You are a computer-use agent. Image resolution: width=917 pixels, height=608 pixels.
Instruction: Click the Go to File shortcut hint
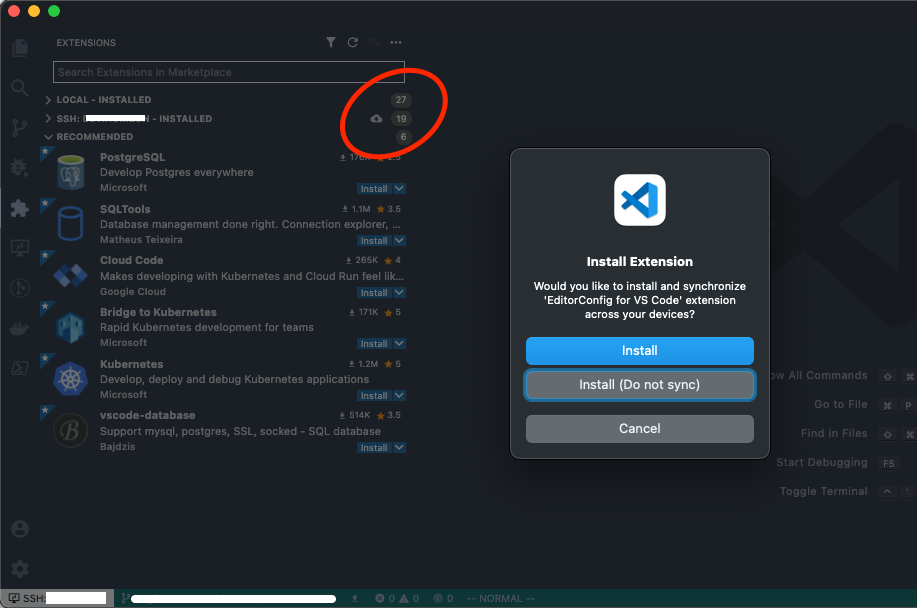(840, 404)
